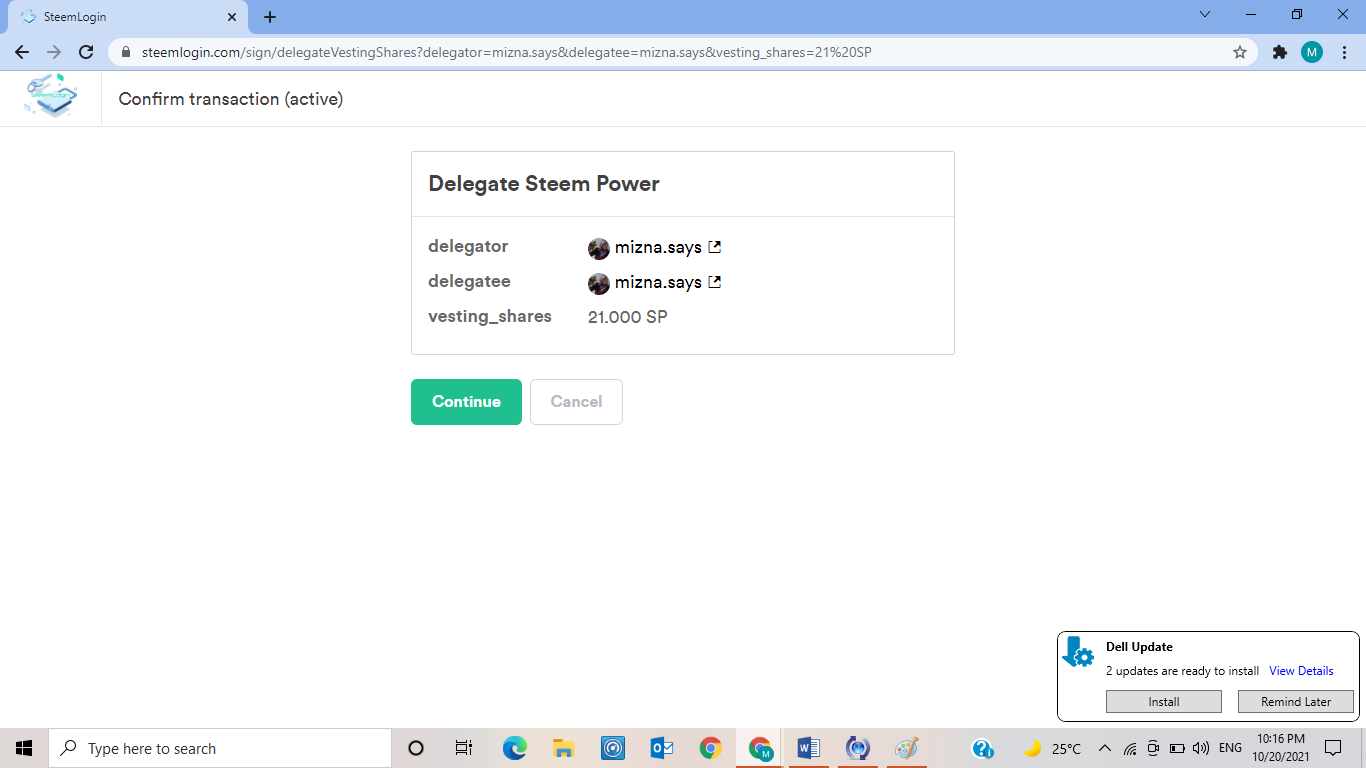Image resolution: width=1366 pixels, height=768 pixels.
Task: Open the weather widget showing 25°C
Action: (x=1052, y=748)
